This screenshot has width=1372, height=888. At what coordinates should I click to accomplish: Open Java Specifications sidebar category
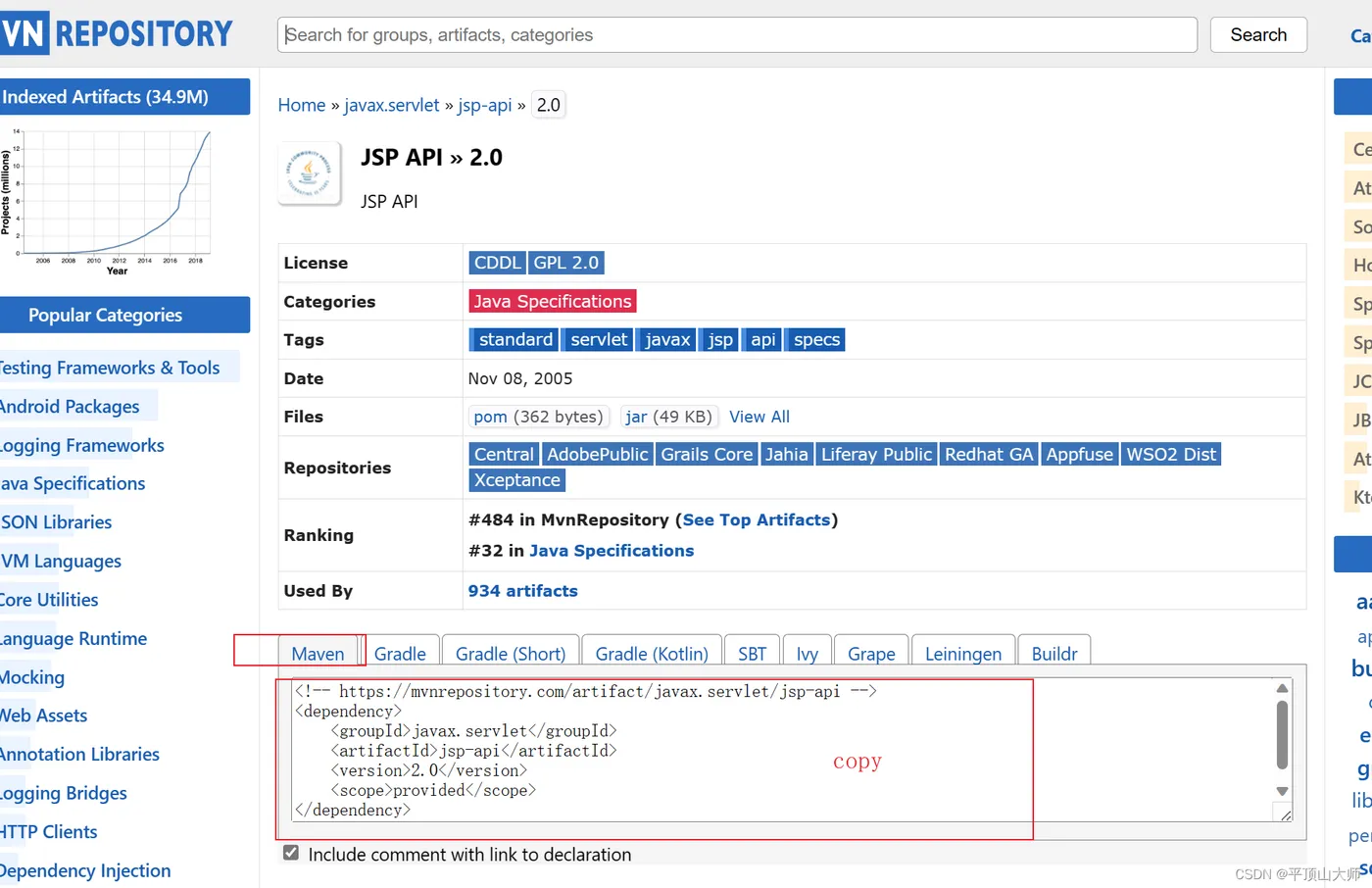tap(73, 483)
